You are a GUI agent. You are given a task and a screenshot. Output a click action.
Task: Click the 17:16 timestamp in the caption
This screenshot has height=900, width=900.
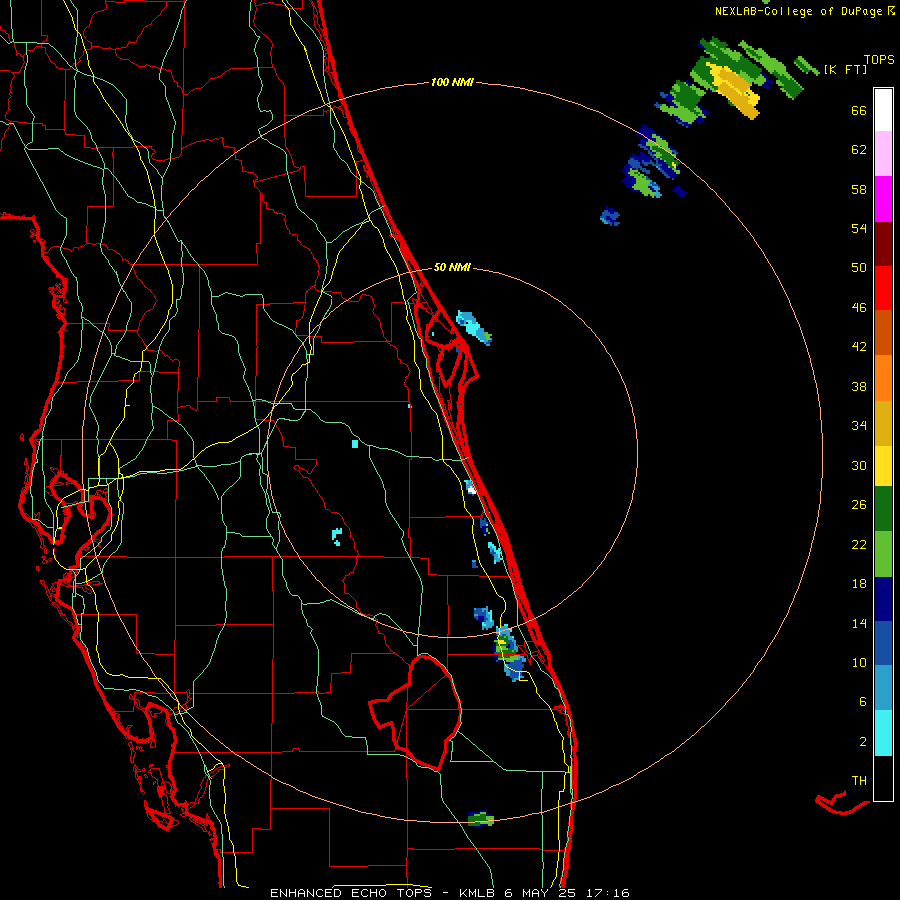click(x=608, y=893)
